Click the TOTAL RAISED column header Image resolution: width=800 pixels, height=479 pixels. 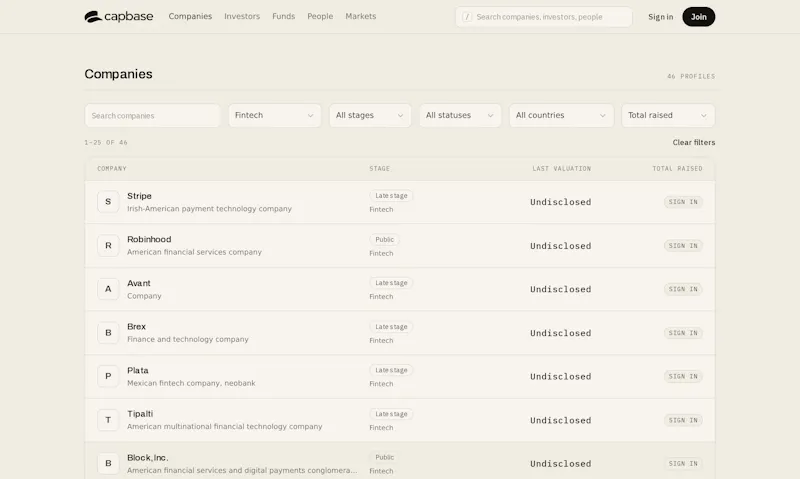678,168
